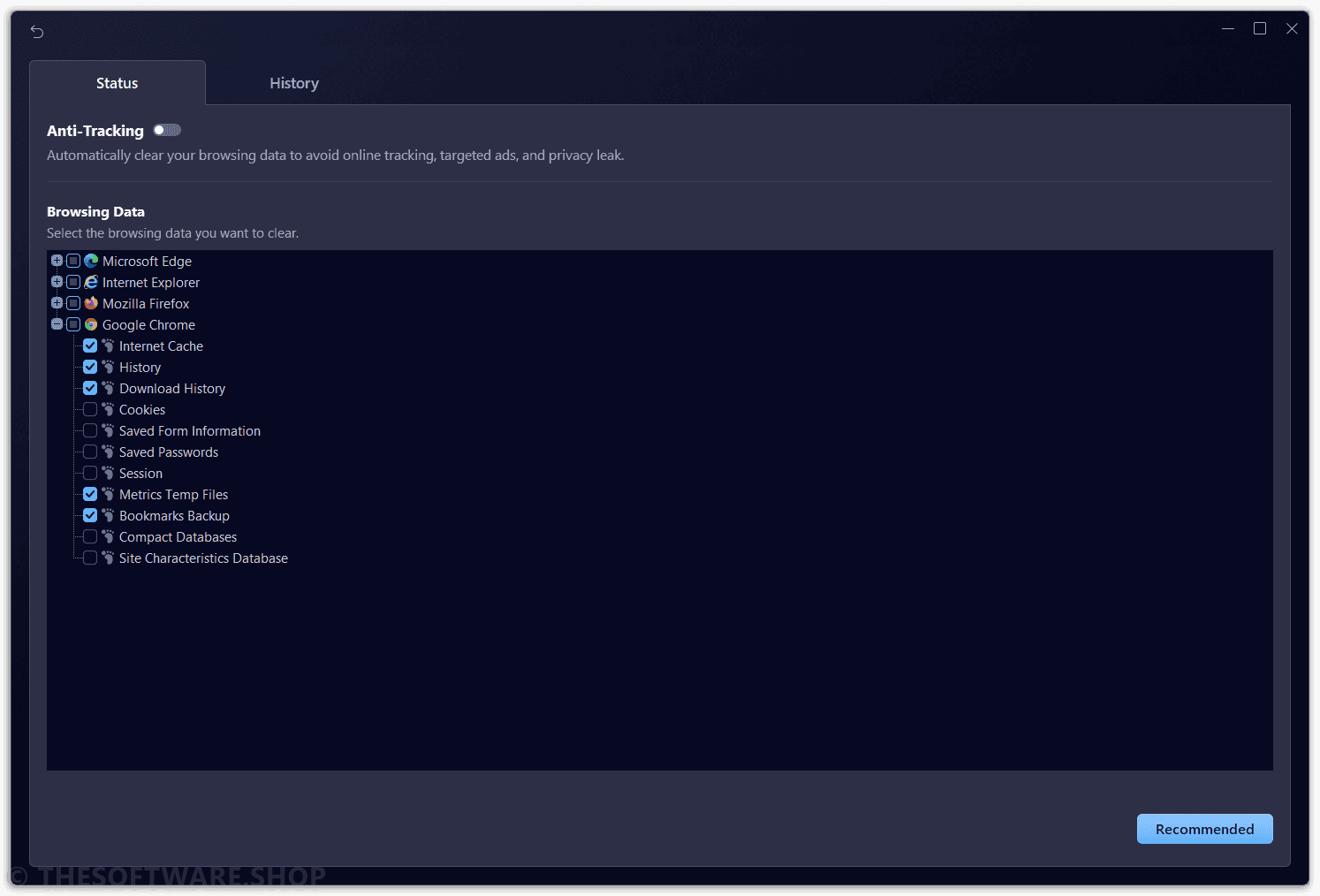1320x896 pixels.
Task: Check the Saved Passwords checkbox
Action: pyautogui.click(x=90, y=452)
